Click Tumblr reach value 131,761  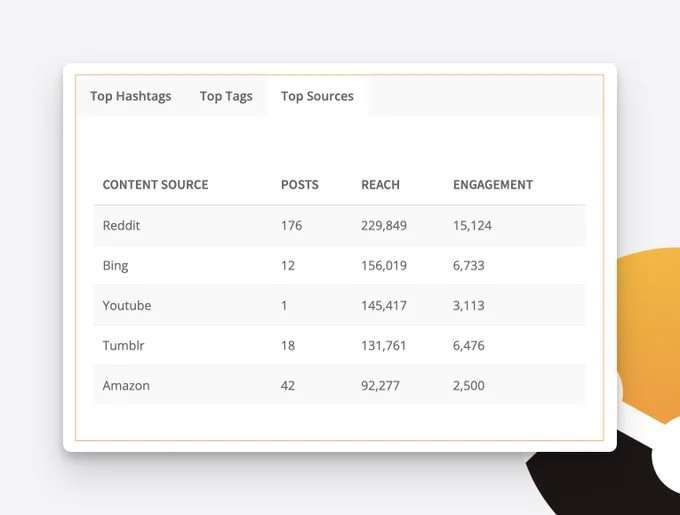pyautogui.click(x=383, y=346)
